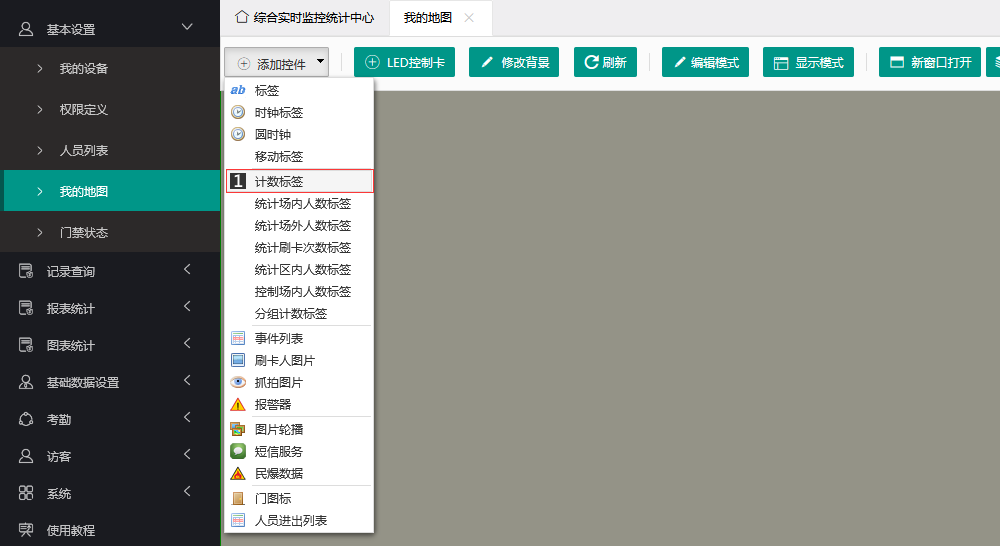Click the 报表统计 sidebar icon
Viewport: 1000px width, 546px height.
(26, 308)
